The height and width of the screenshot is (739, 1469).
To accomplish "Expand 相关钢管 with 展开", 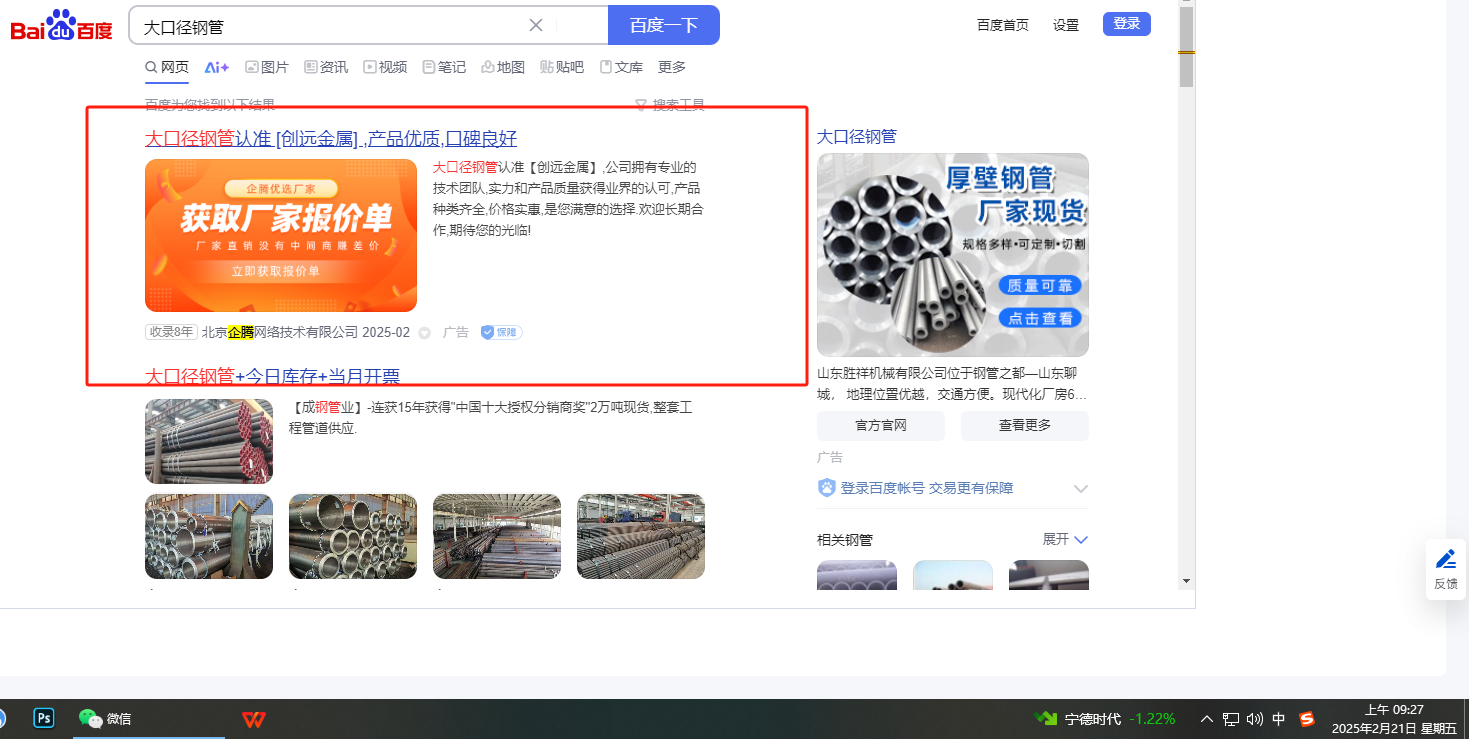I will click(1065, 539).
